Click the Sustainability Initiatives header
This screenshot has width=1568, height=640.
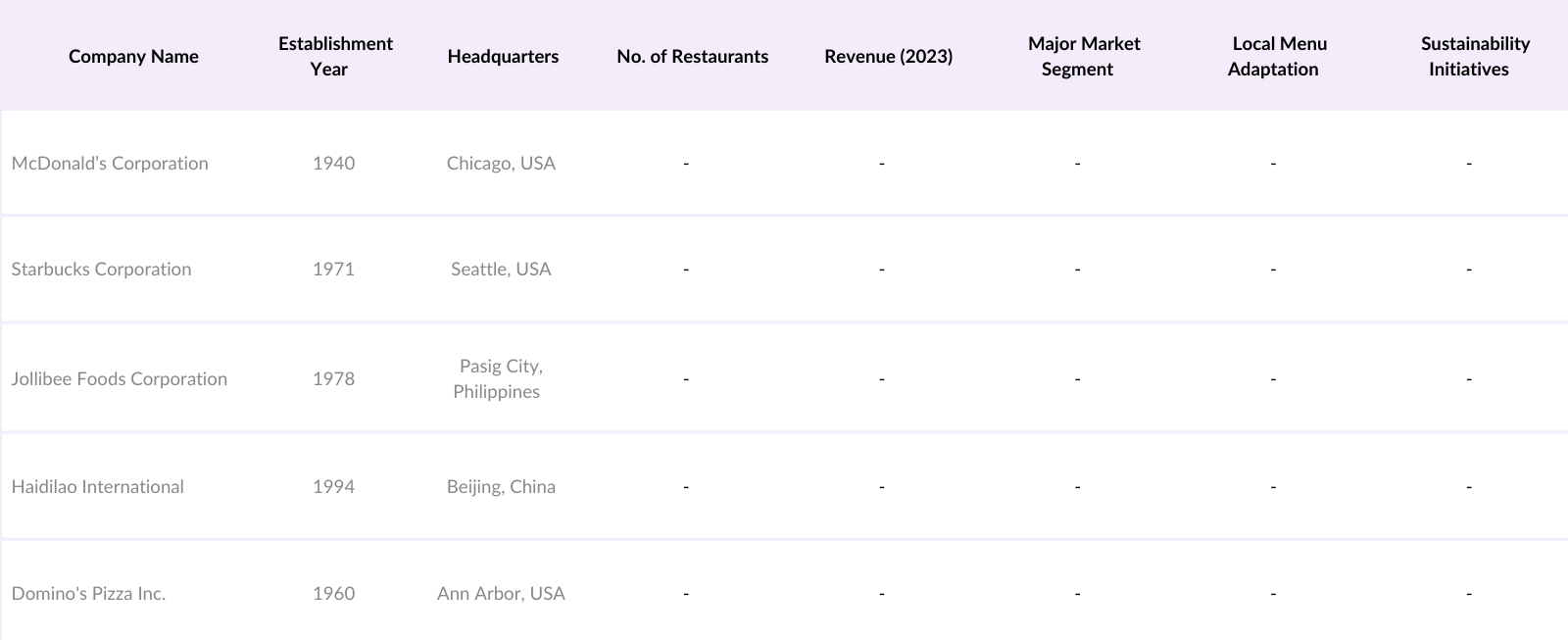(1474, 56)
